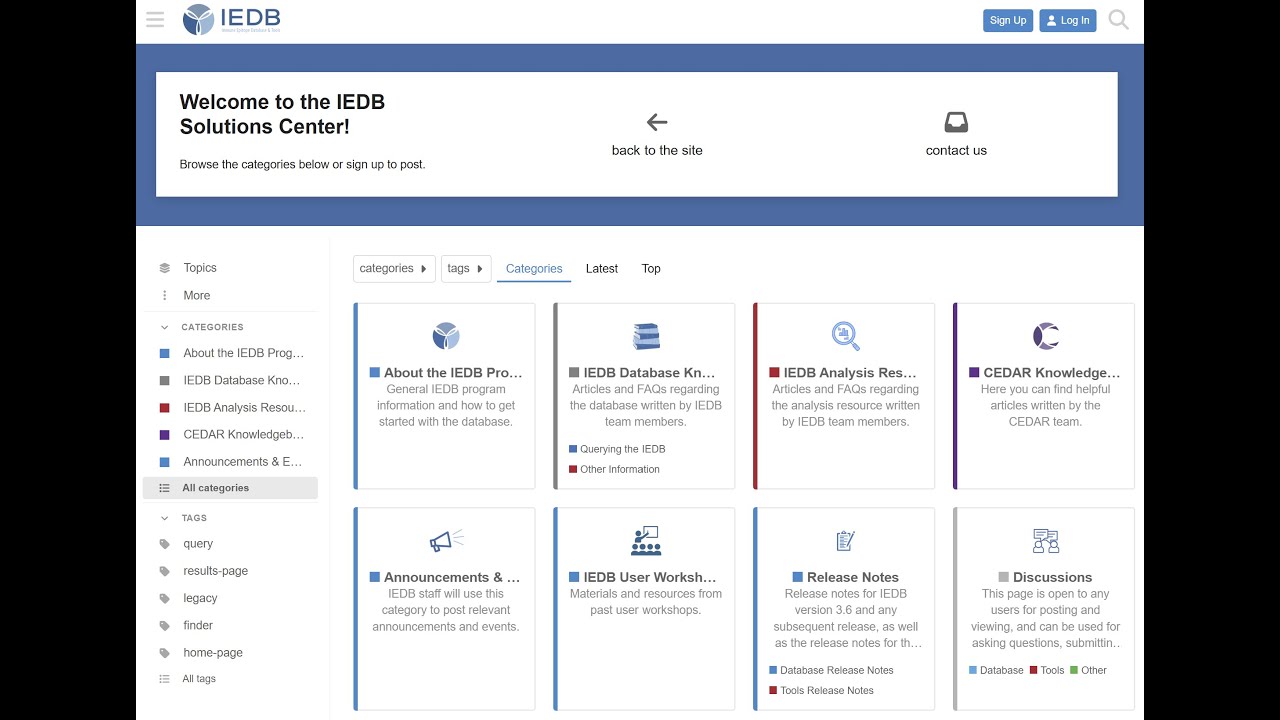Click the IEDB Analysis Resource magnifier icon

pos(846,336)
